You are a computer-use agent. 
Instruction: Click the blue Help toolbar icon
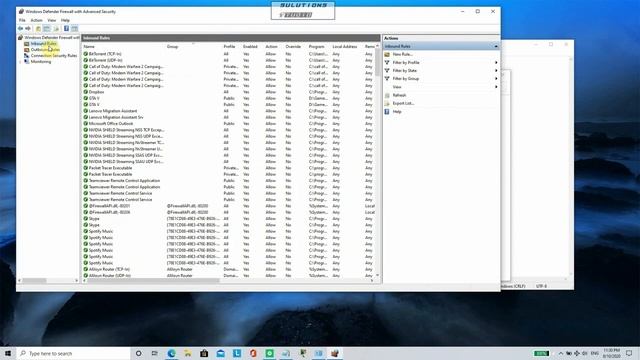[x=66, y=29]
